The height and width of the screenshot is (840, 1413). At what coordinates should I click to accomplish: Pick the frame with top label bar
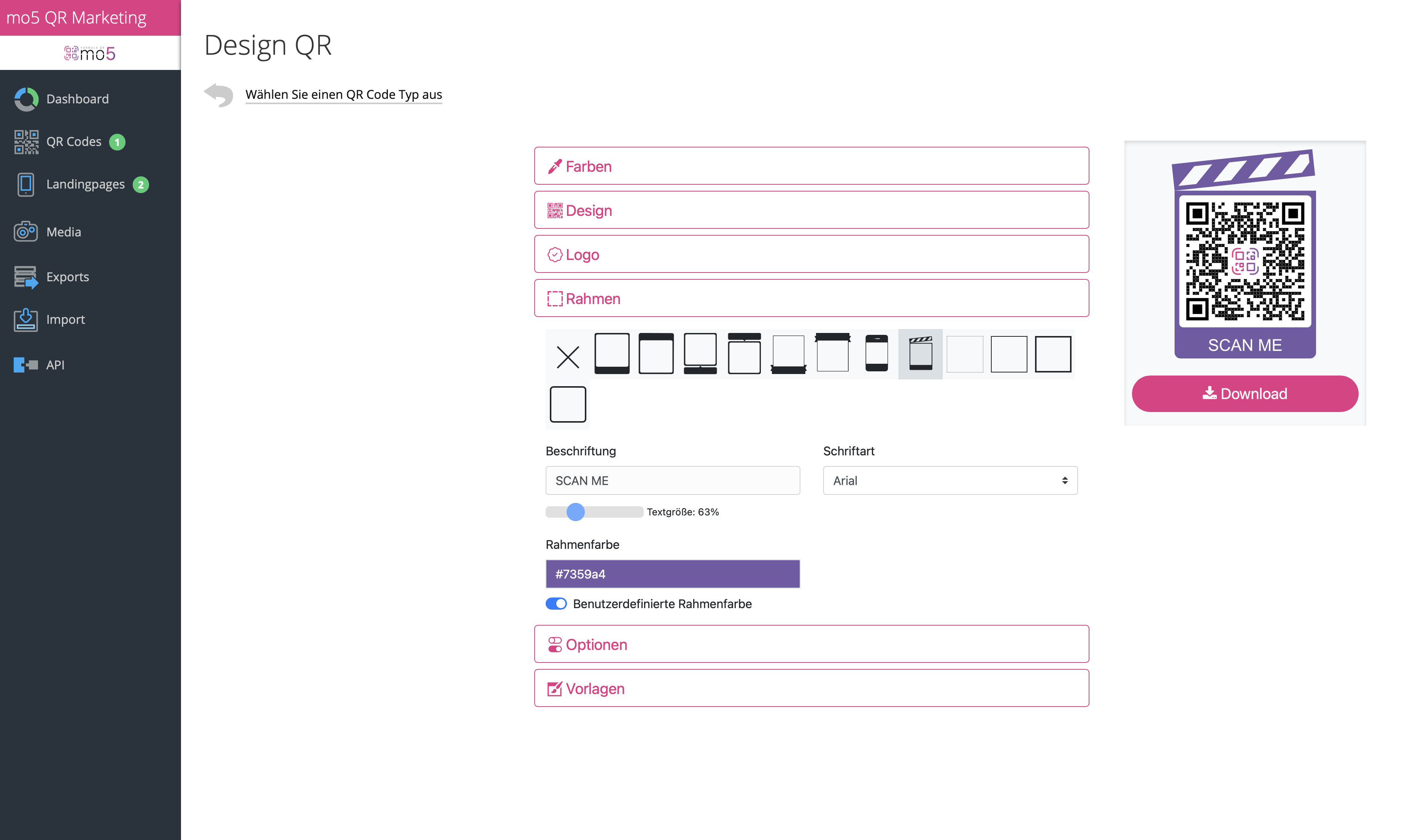click(x=656, y=354)
